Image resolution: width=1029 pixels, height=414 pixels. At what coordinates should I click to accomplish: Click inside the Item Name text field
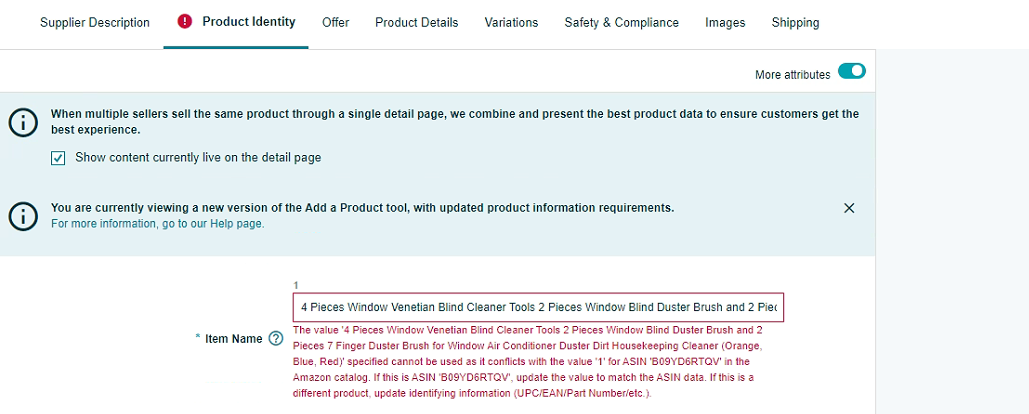(x=538, y=307)
